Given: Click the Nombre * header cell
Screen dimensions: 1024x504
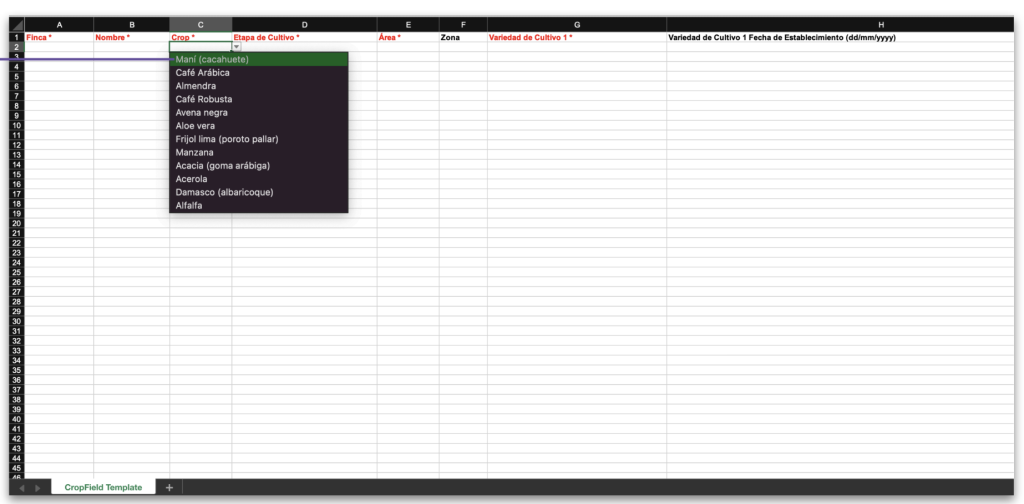Looking at the screenshot, I should [x=131, y=38].
